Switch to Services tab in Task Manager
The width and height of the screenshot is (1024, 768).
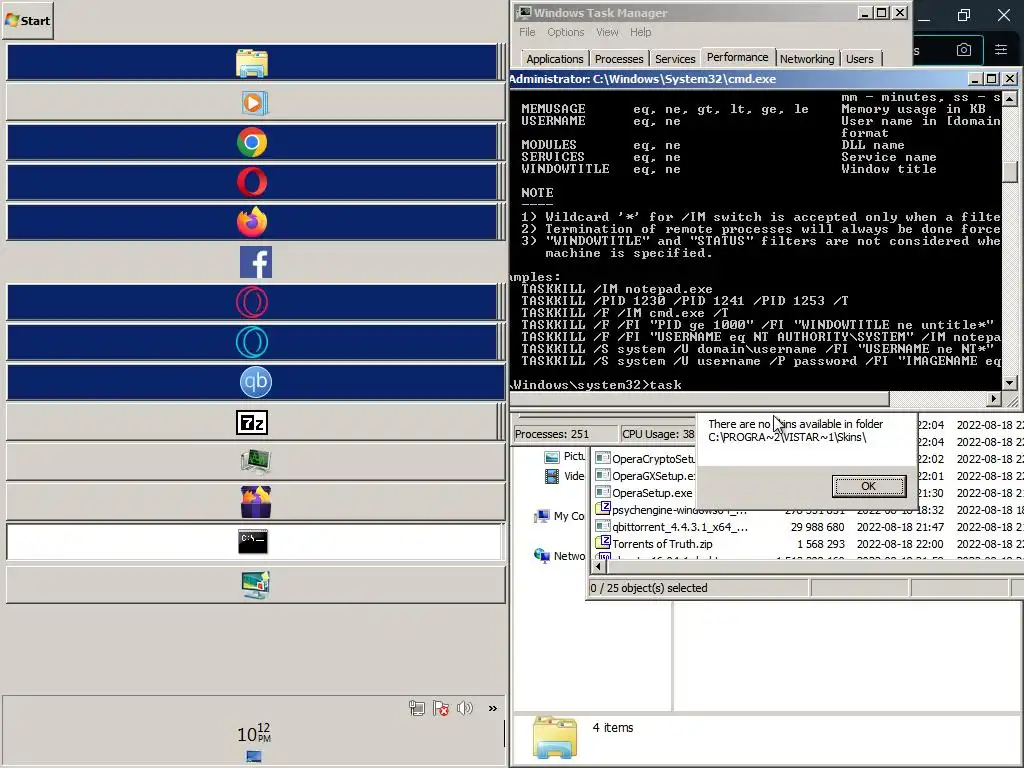(675, 59)
